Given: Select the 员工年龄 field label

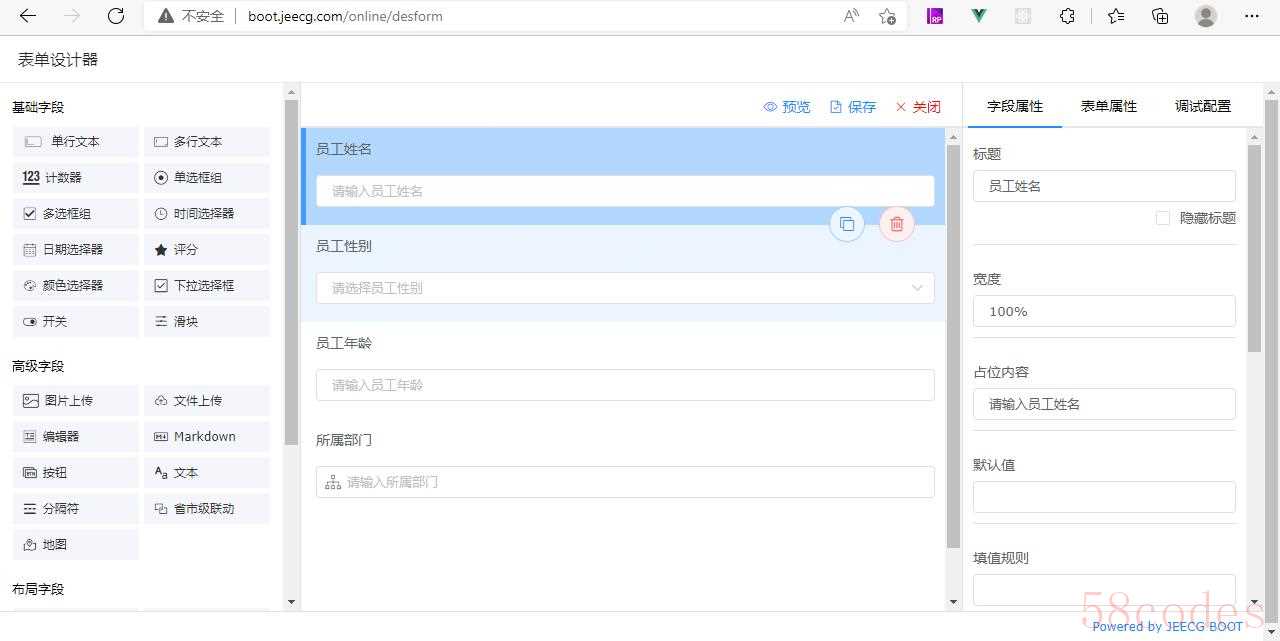Looking at the screenshot, I should click(344, 343).
